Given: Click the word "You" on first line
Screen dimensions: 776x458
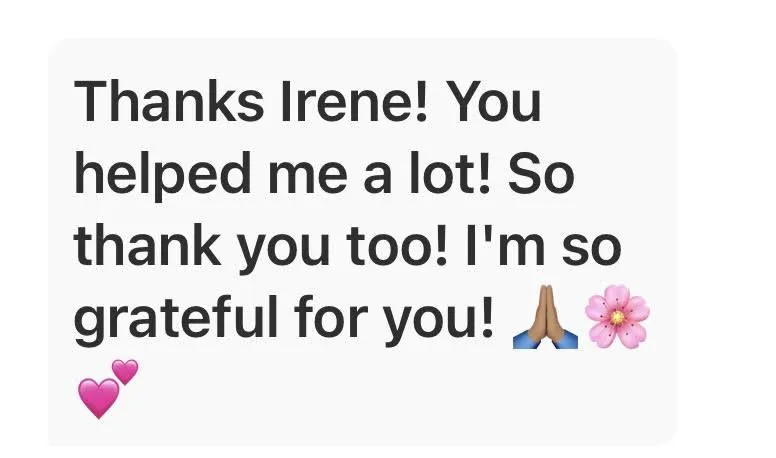Looking at the screenshot, I should coord(497,102).
